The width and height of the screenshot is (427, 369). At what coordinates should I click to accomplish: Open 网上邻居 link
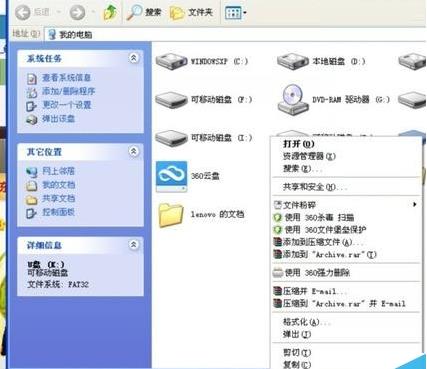coord(58,171)
